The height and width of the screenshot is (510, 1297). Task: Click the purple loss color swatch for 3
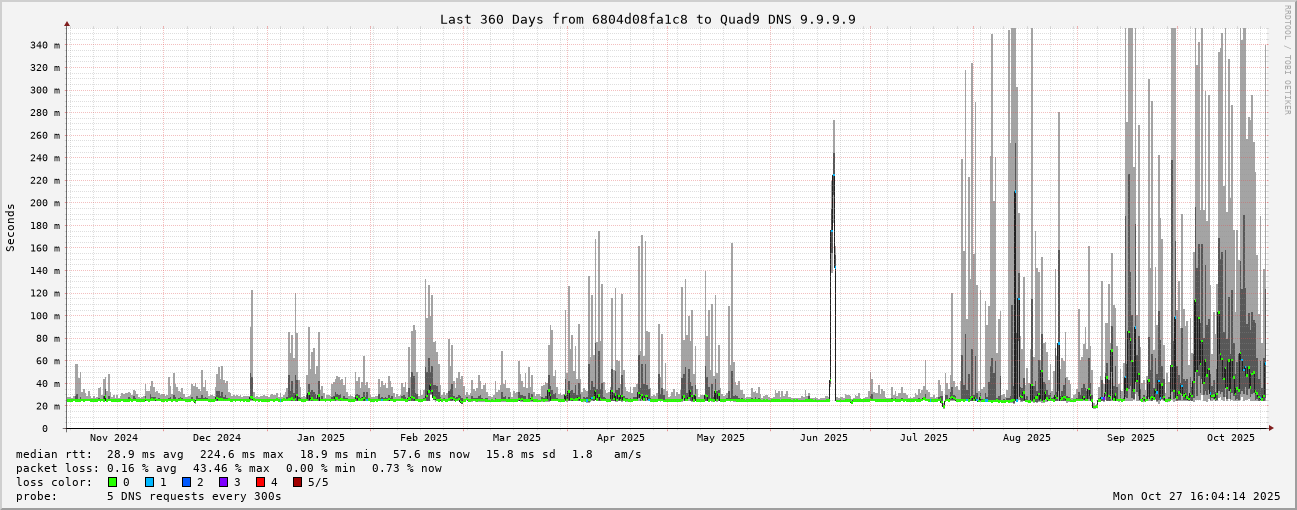(x=223, y=482)
